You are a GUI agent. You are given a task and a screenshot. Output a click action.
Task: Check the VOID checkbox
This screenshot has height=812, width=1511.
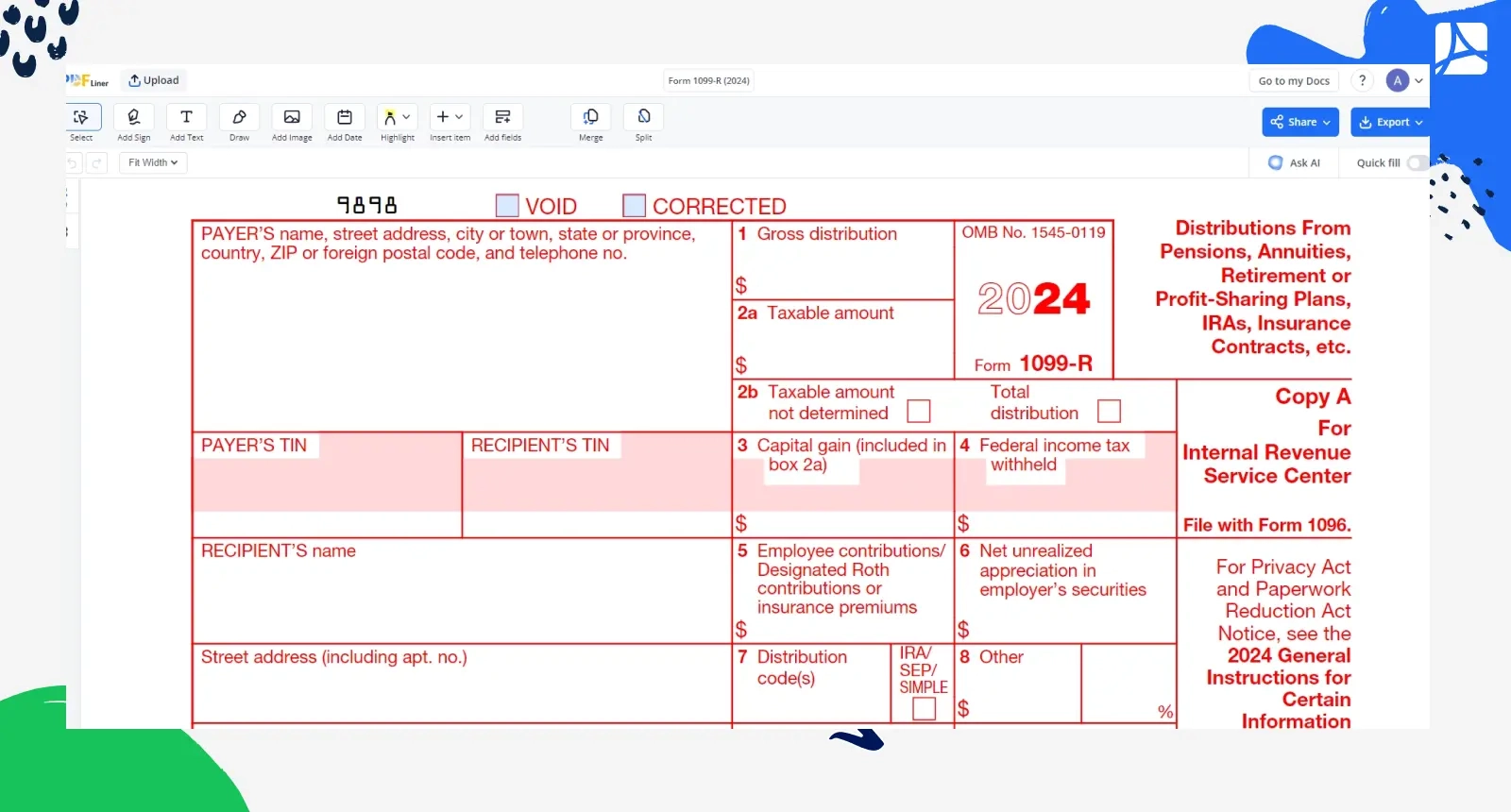click(507, 206)
